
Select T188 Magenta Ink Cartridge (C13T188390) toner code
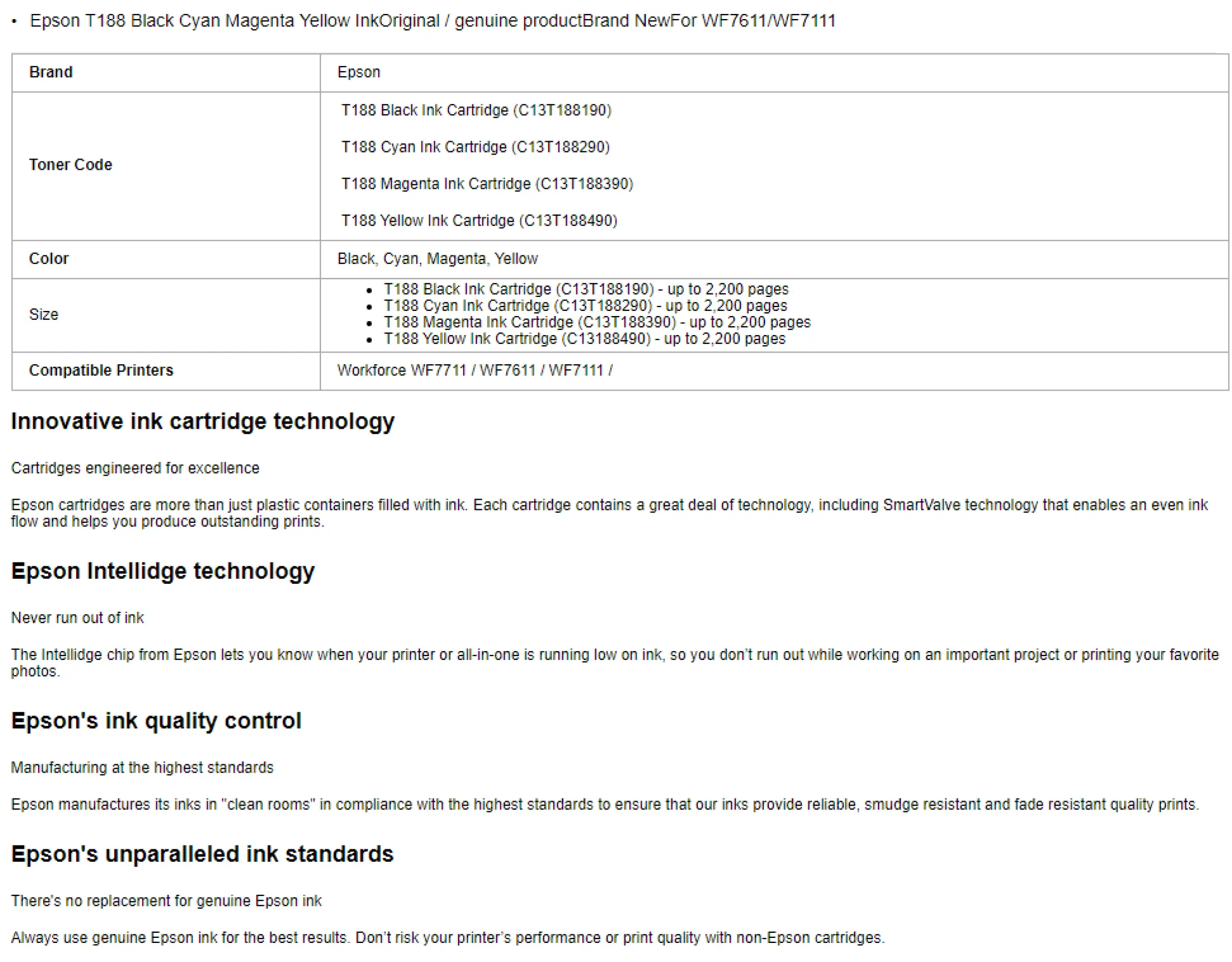(x=487, y=184)
